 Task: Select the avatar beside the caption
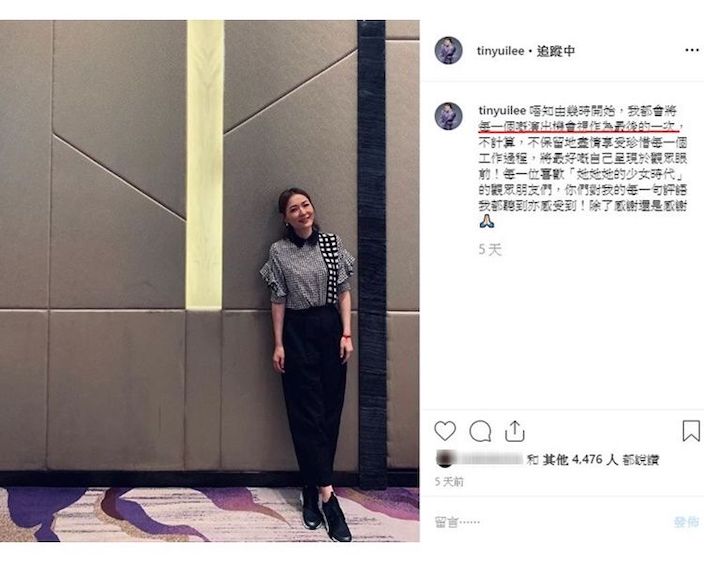448,116
